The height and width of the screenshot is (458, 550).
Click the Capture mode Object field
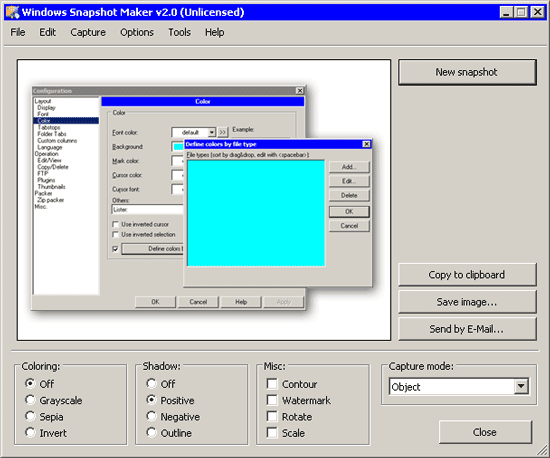(x=452, y=386)
